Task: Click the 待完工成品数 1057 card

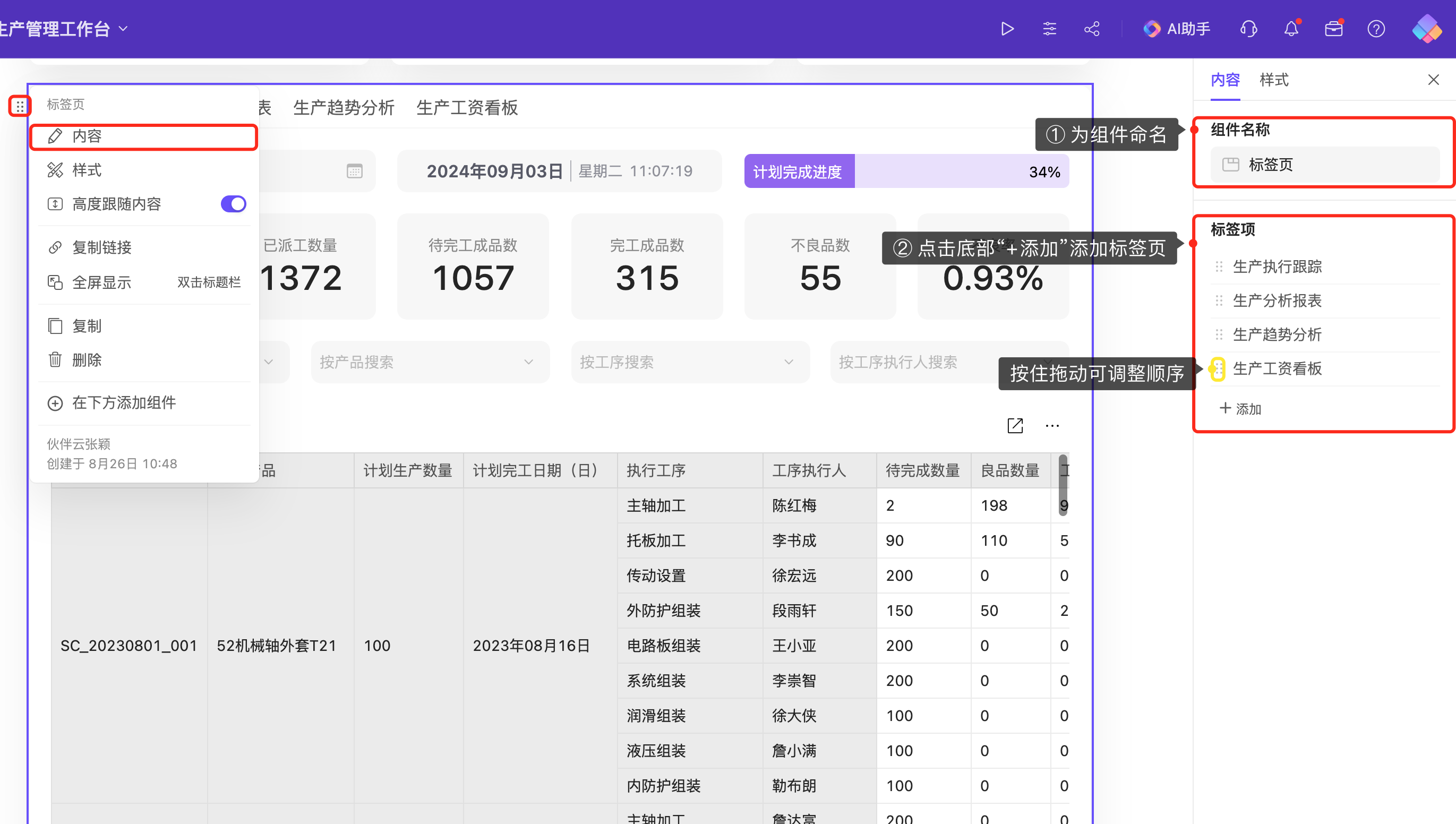Action: [x=473, y=267]
